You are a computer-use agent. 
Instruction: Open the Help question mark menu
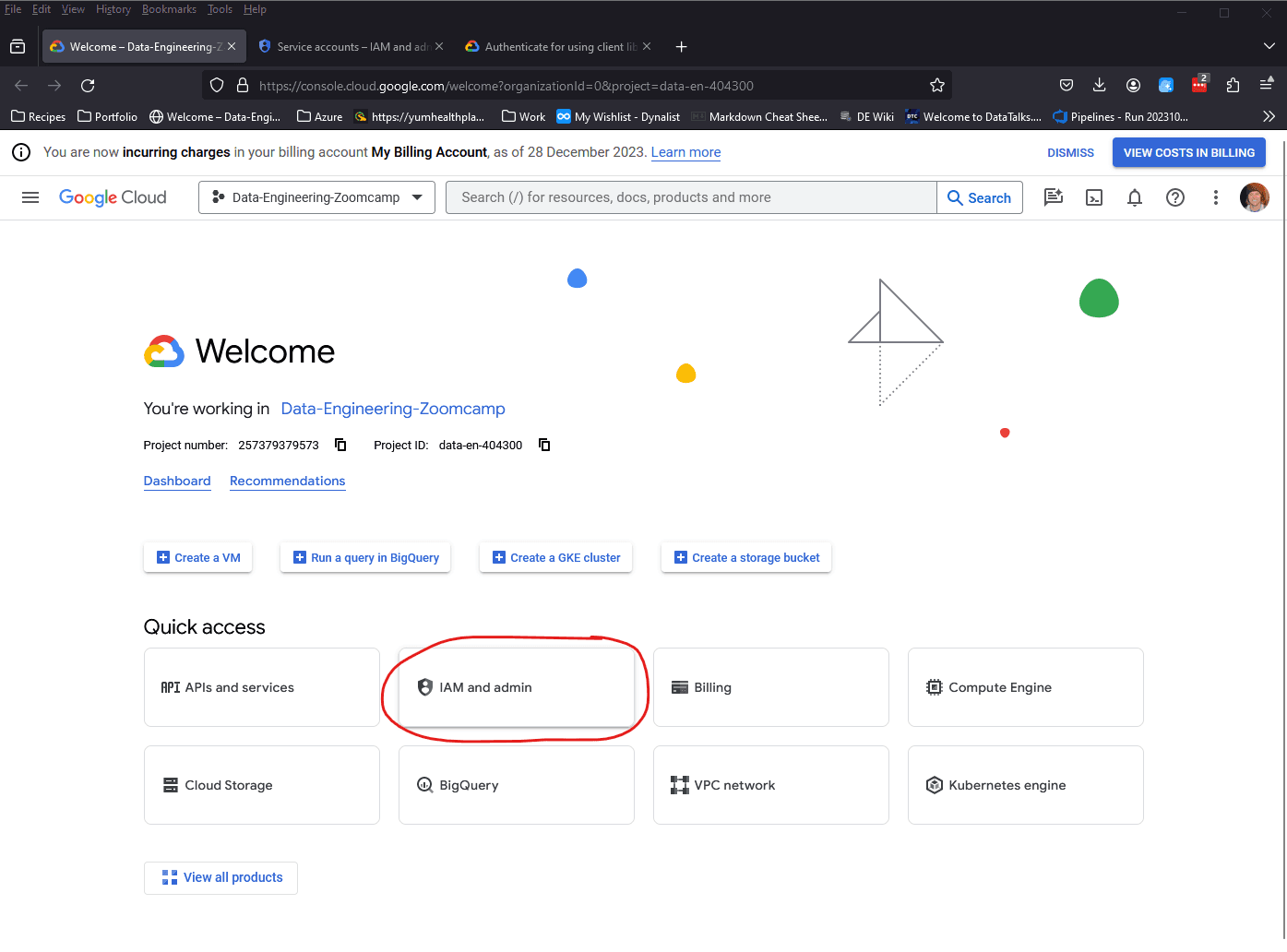click(1175, 197)
